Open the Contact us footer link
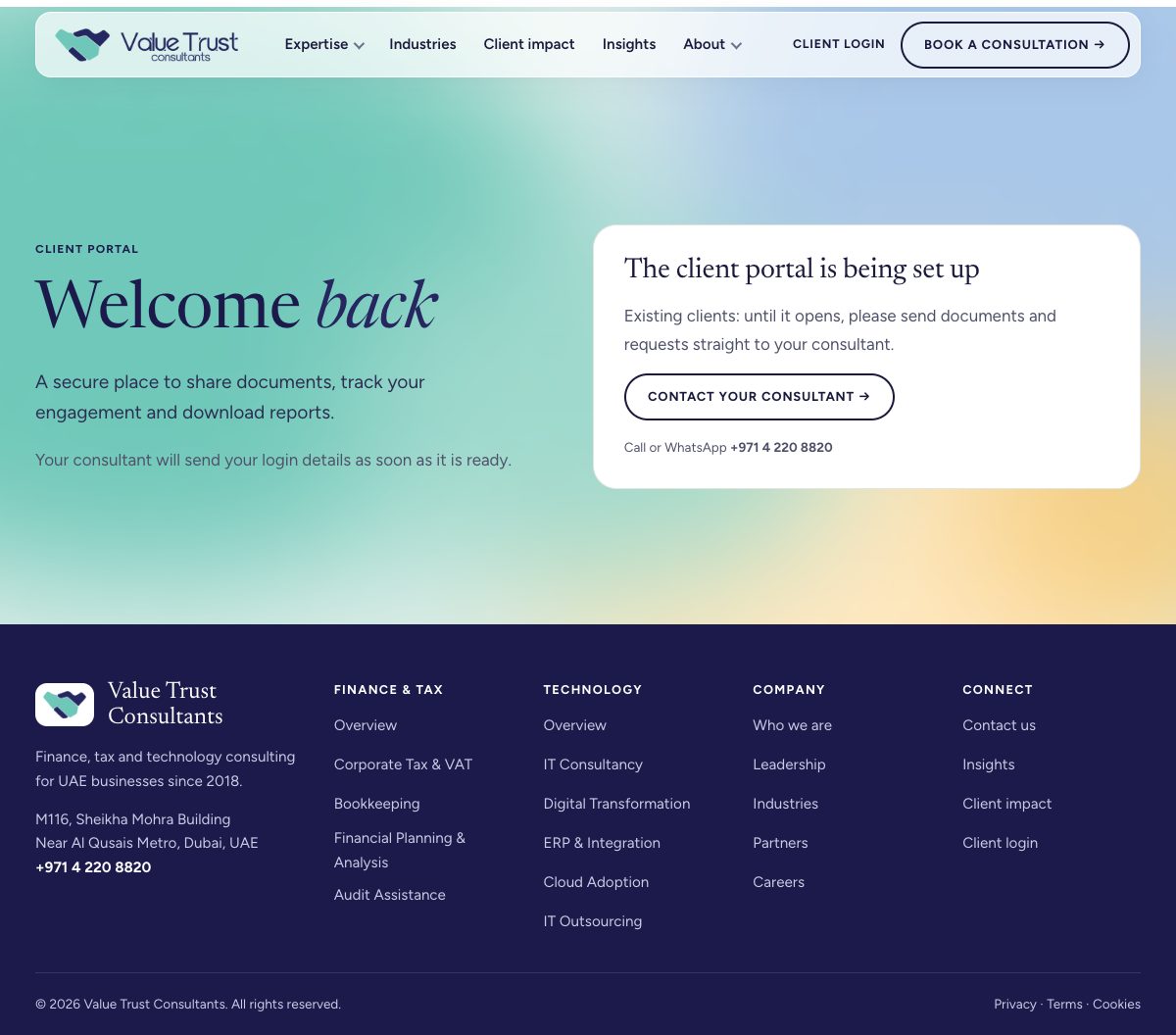 point(999,725)
